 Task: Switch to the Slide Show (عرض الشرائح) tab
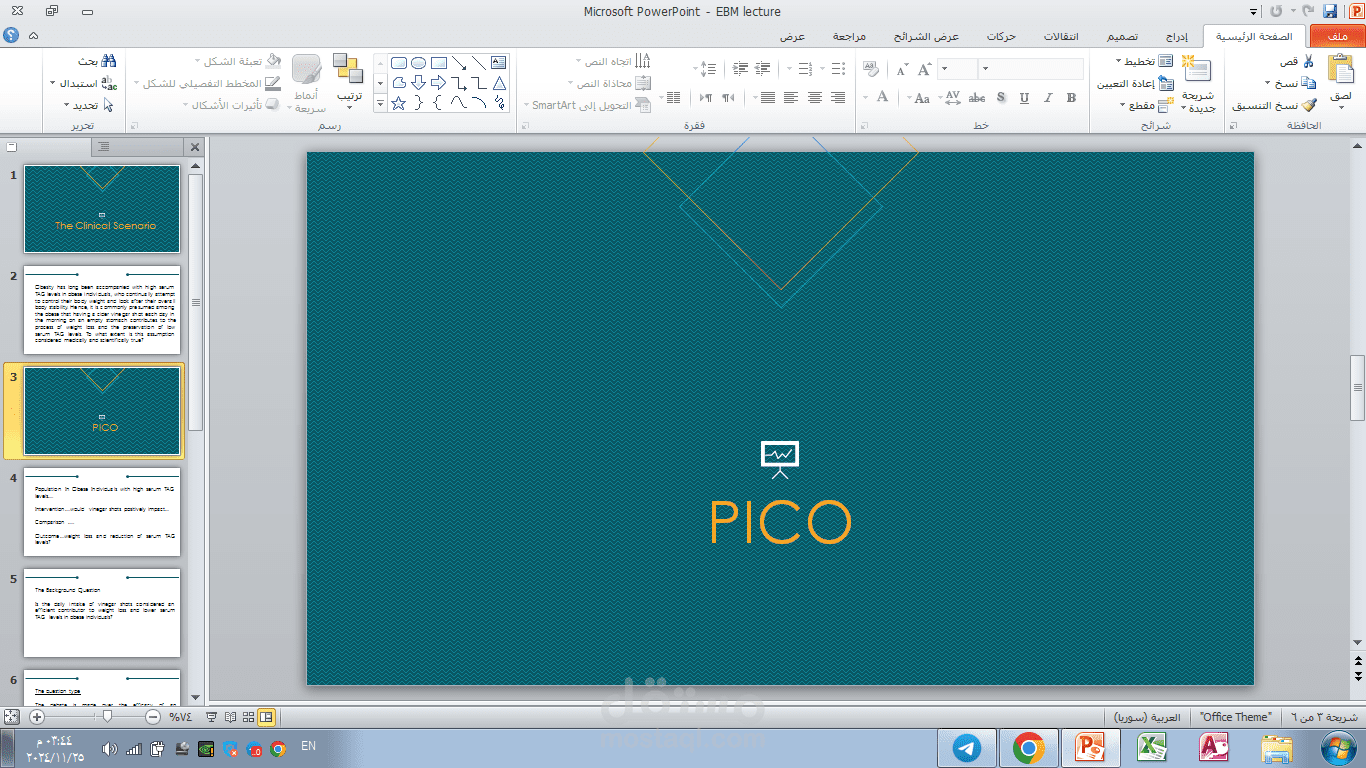tap(926, 36)
